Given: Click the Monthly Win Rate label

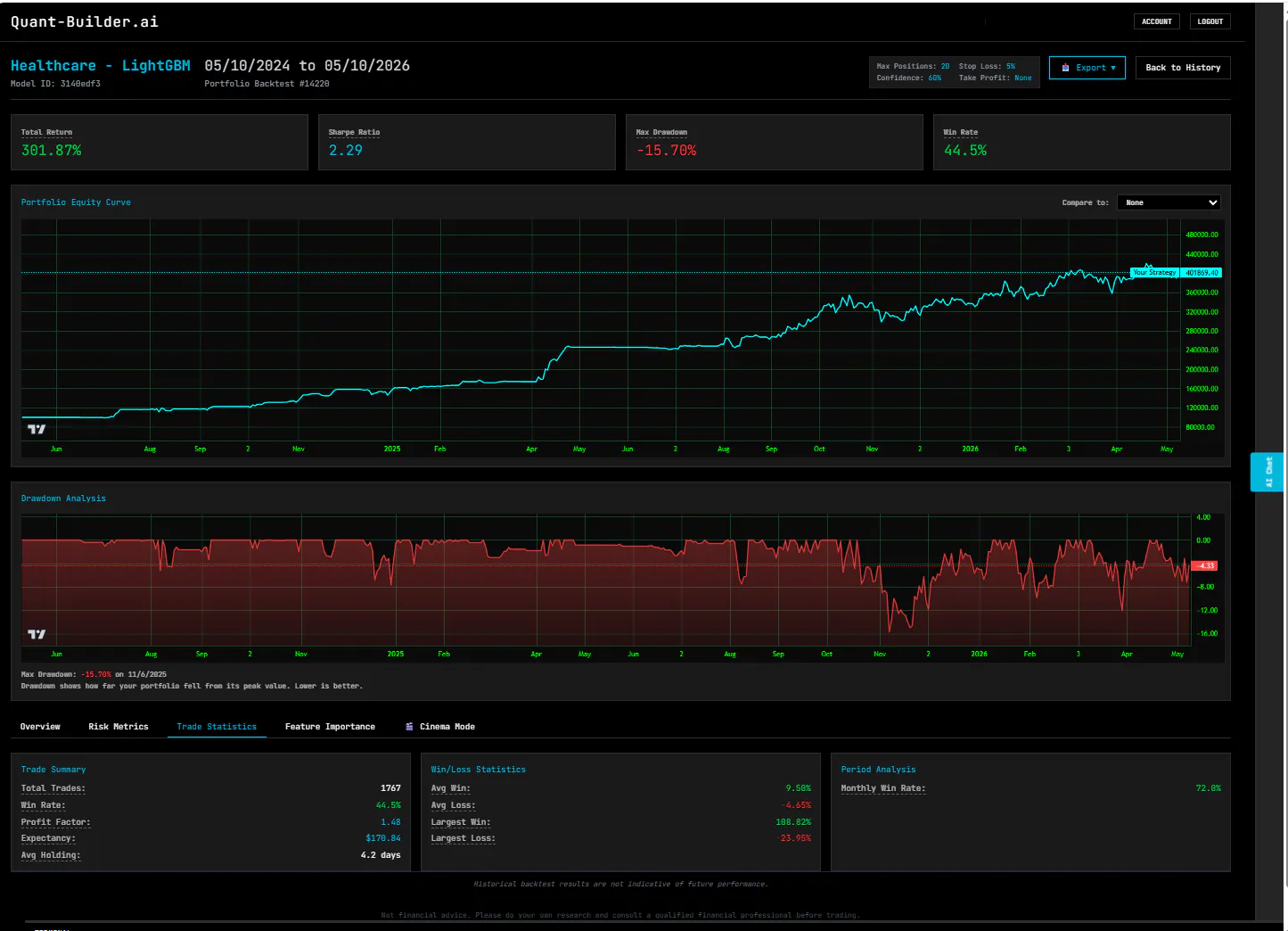Looking at the screenshot, I should (883, 788).
